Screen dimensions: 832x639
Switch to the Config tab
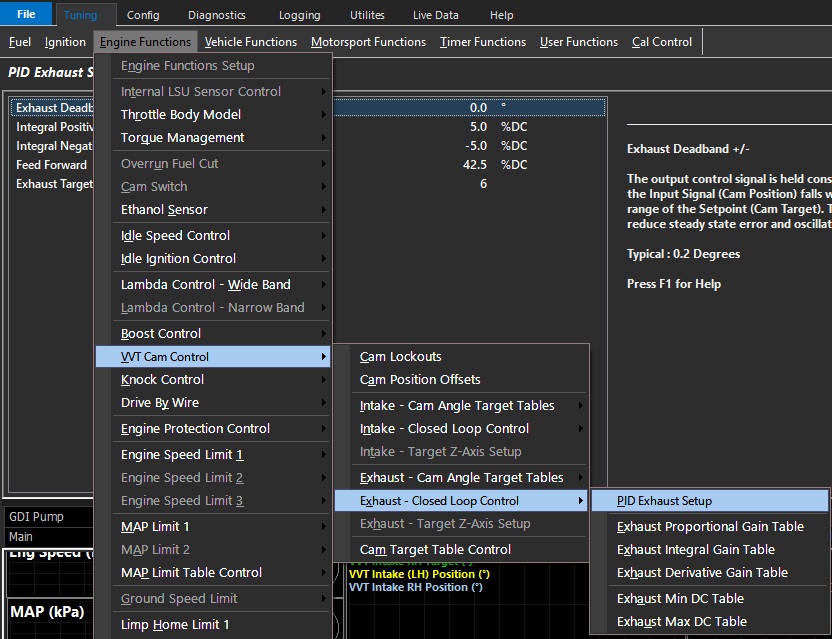pyautogui.click(x=143, y=15)
